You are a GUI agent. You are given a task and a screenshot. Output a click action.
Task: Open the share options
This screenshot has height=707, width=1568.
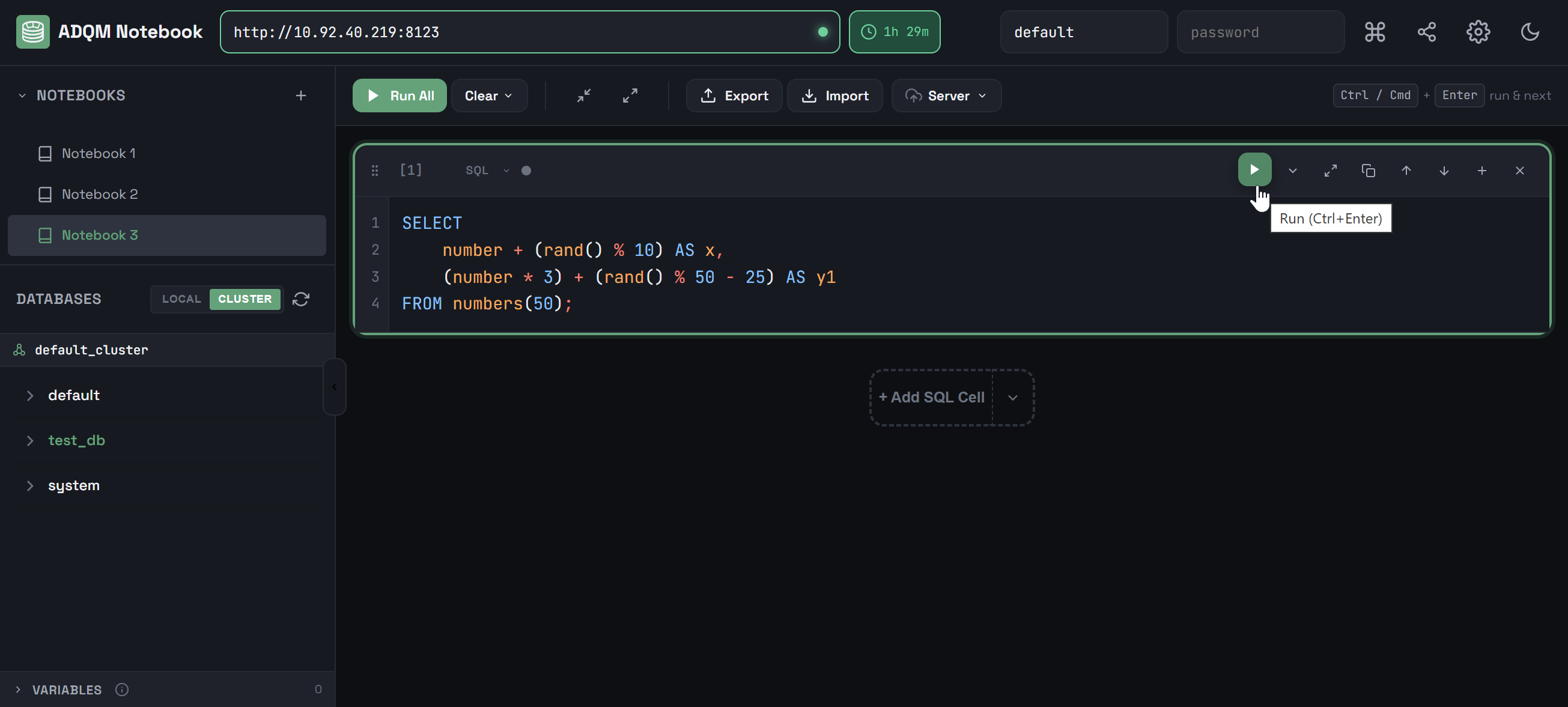pos(1426,32)
